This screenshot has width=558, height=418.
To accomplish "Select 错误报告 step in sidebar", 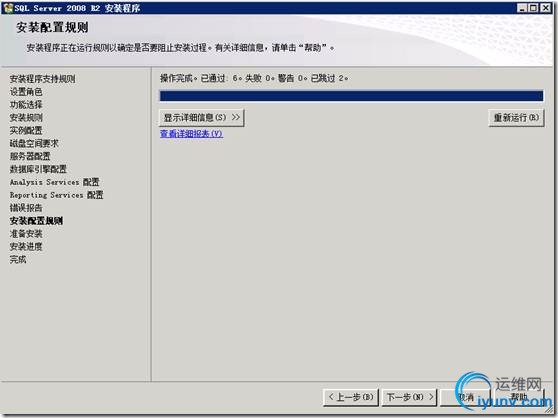I will point(26,208).
